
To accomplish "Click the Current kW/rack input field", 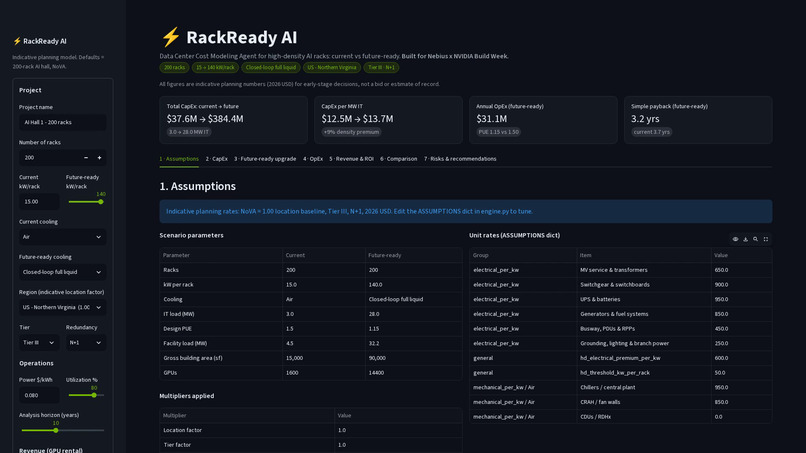I will pyautogui.click(x=39, y=202).
